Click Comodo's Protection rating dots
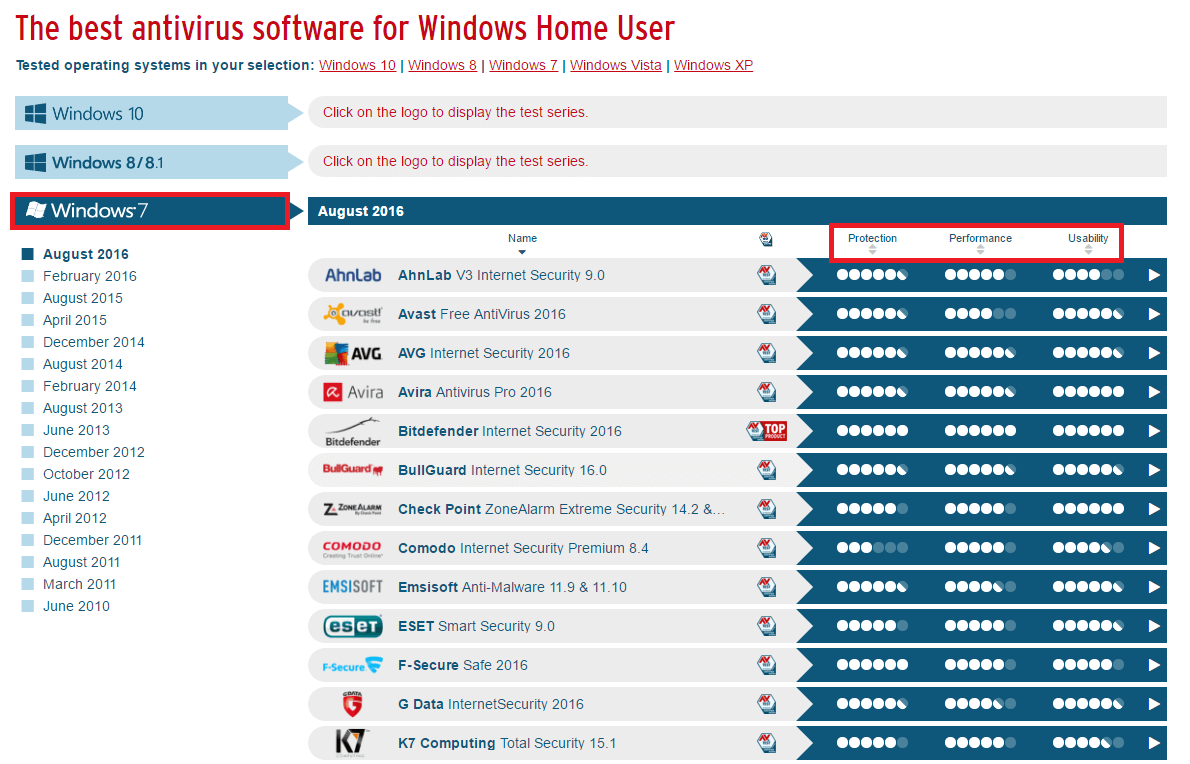The width and height of the screenshot is (1190, 764). [x=872, y=548]
